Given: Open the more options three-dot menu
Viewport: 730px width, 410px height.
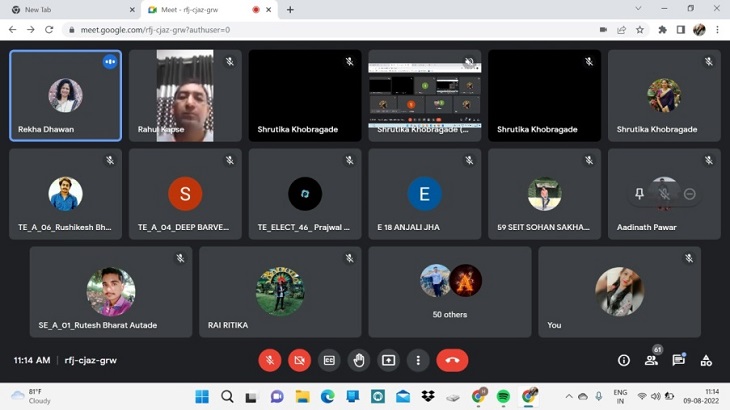Looking at the screenshot, I should click(x=418, y=360).
